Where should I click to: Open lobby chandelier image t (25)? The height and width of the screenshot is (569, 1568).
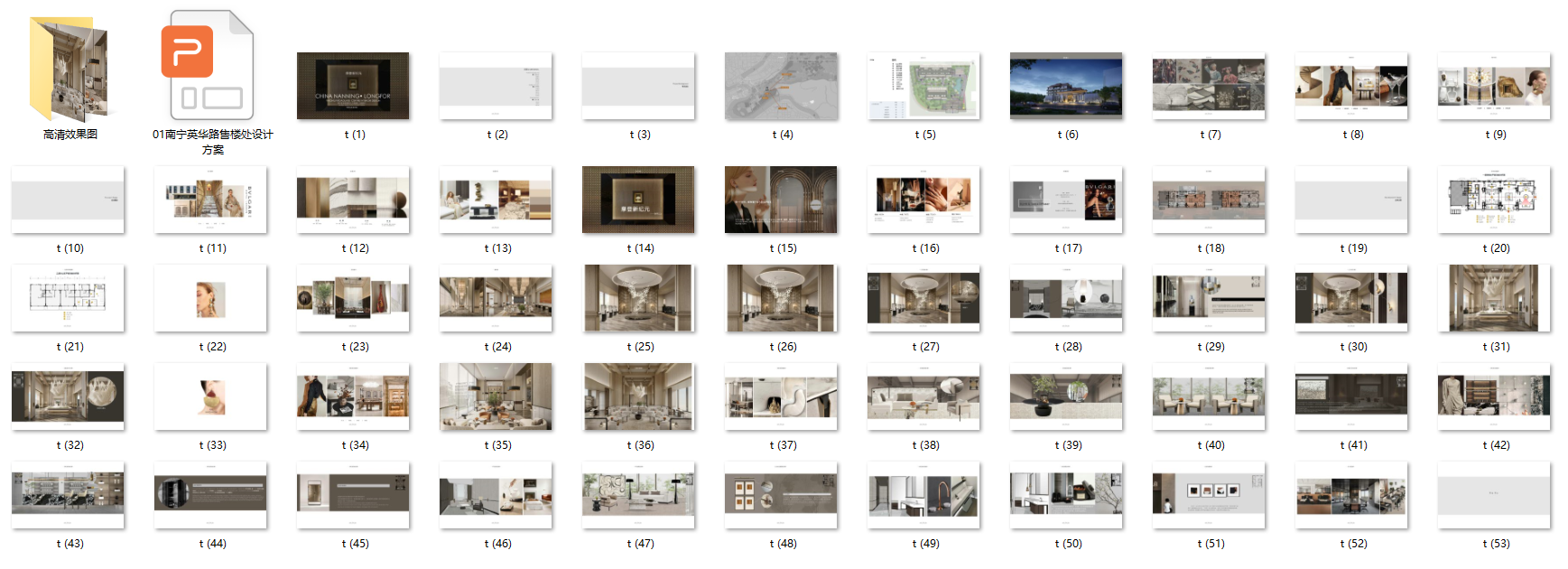point(638,298)
